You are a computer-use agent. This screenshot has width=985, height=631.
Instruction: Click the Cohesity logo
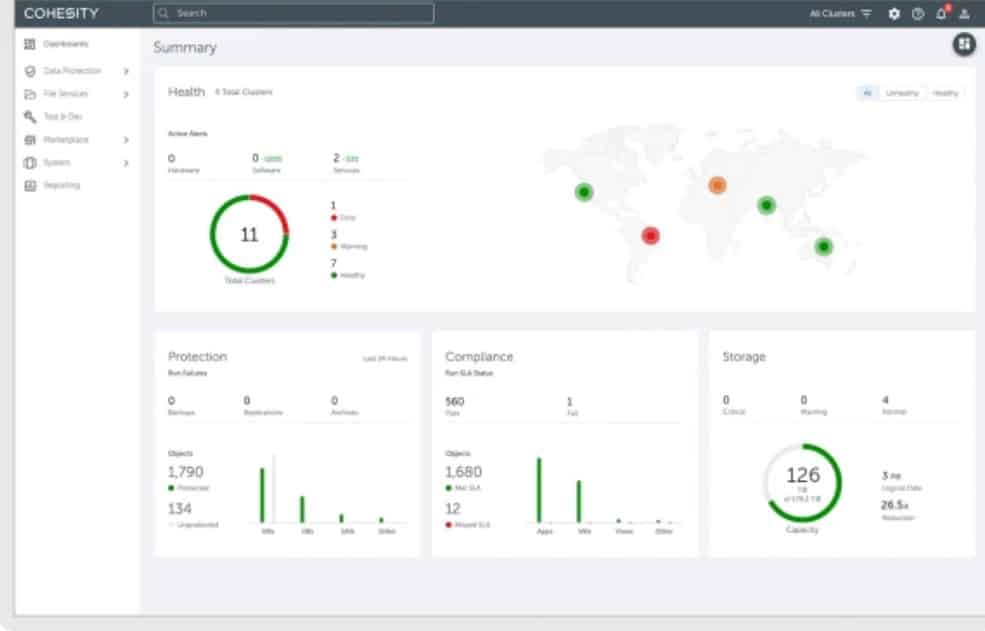coord(61,13)
